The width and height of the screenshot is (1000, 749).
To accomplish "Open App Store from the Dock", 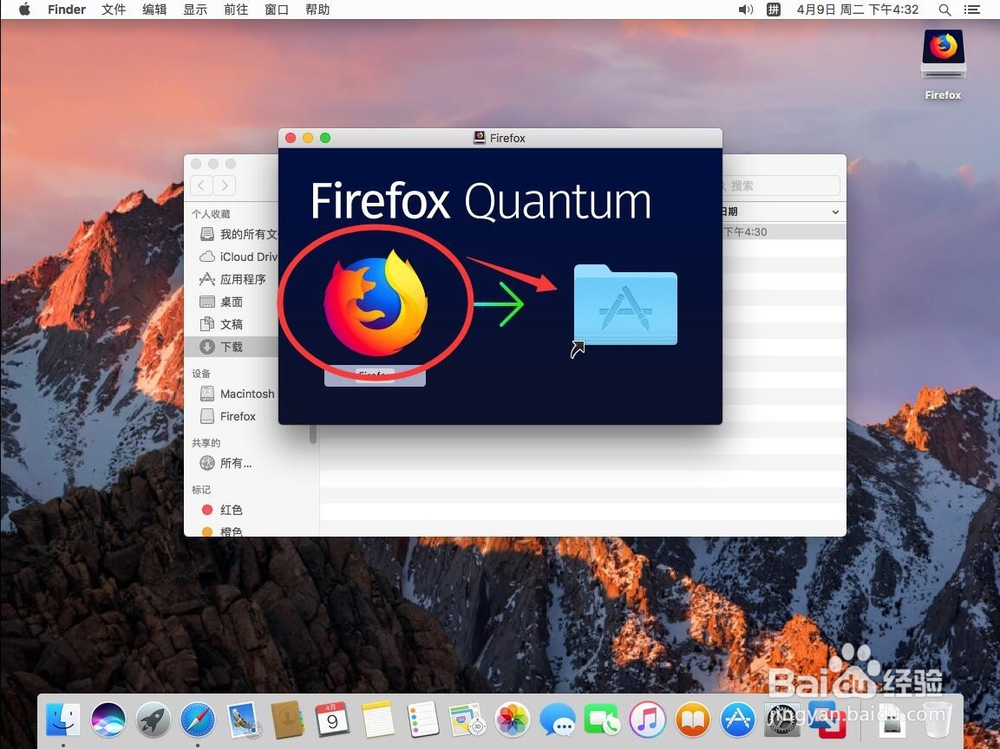I will 737,720.
